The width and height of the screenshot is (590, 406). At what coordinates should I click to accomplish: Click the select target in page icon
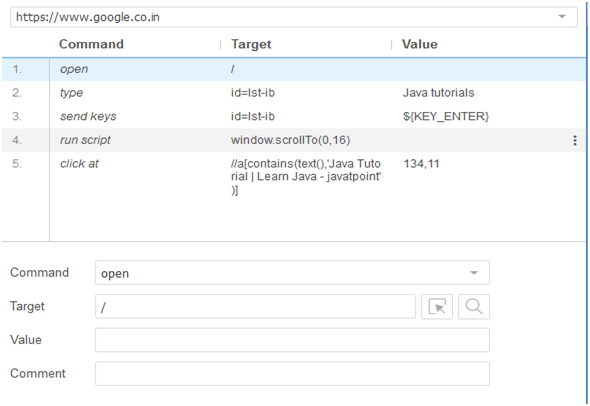437,307
